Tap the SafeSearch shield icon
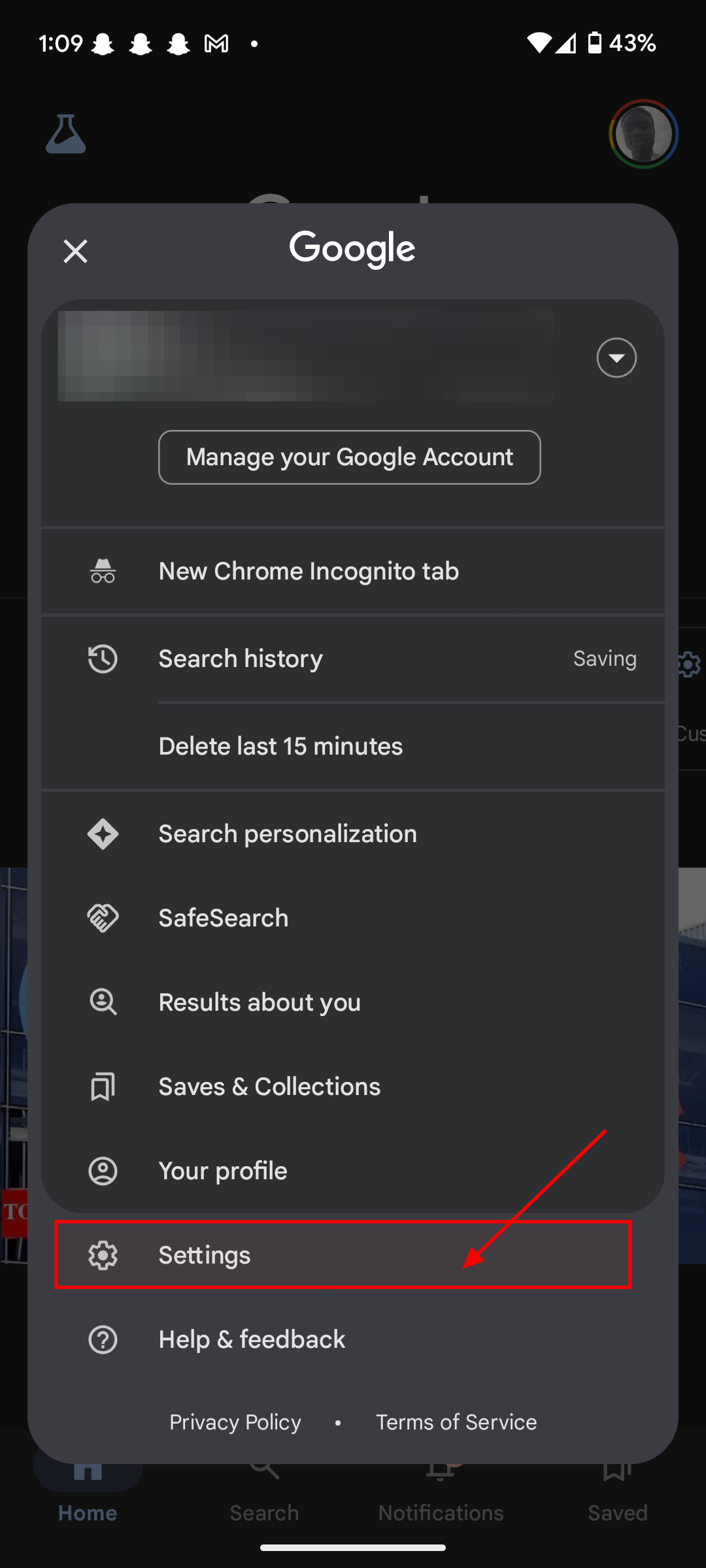 [x=103, y=918]
